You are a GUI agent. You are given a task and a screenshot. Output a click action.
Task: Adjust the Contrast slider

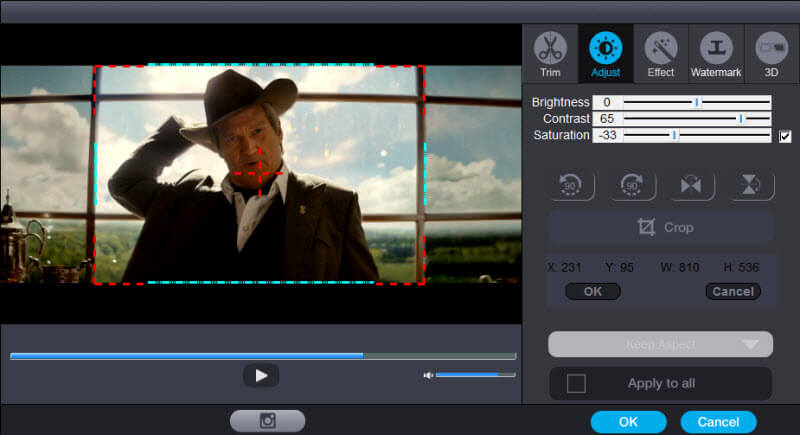coord(696,119)
